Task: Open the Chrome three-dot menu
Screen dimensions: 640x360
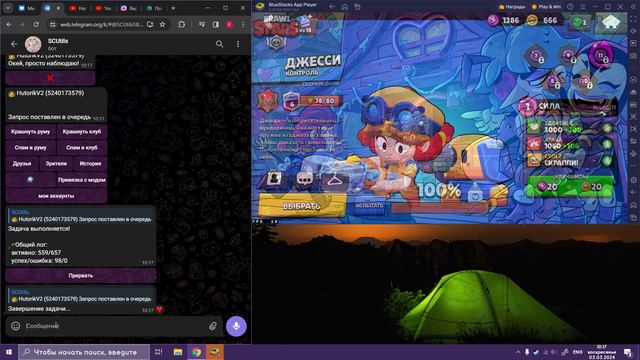Action: (x=243, y=24)
